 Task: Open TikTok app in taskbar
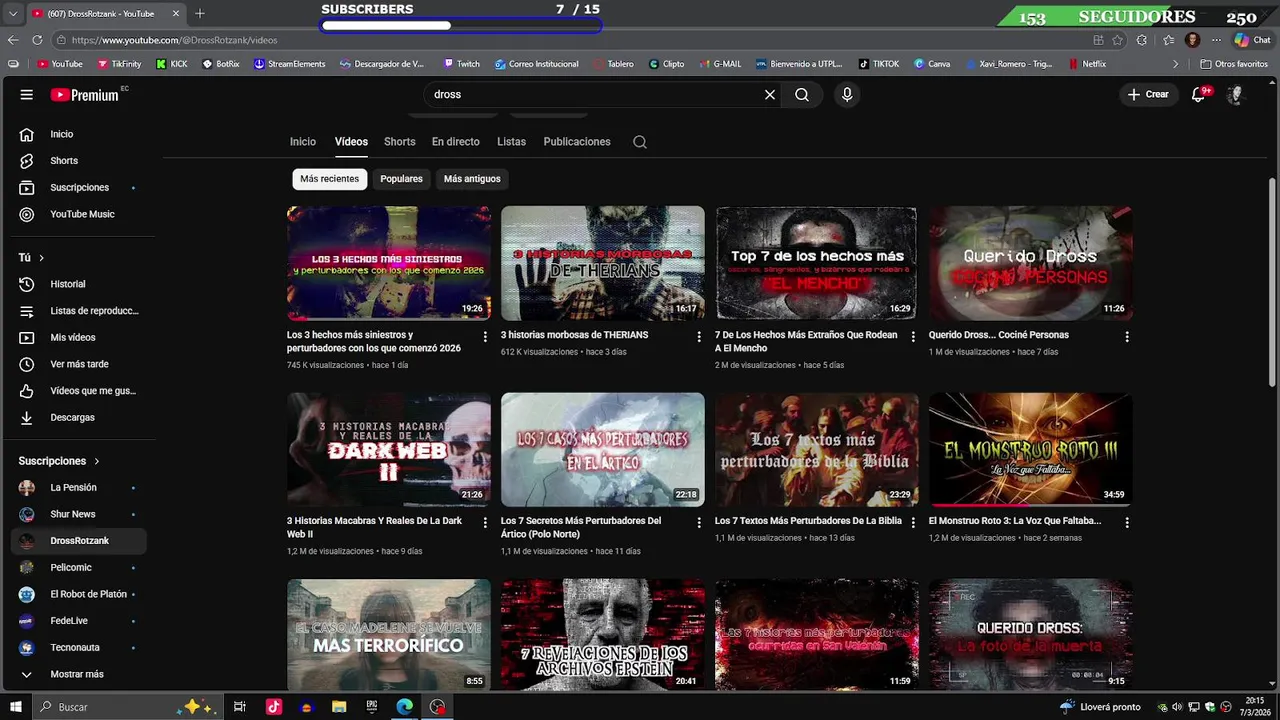274,707
